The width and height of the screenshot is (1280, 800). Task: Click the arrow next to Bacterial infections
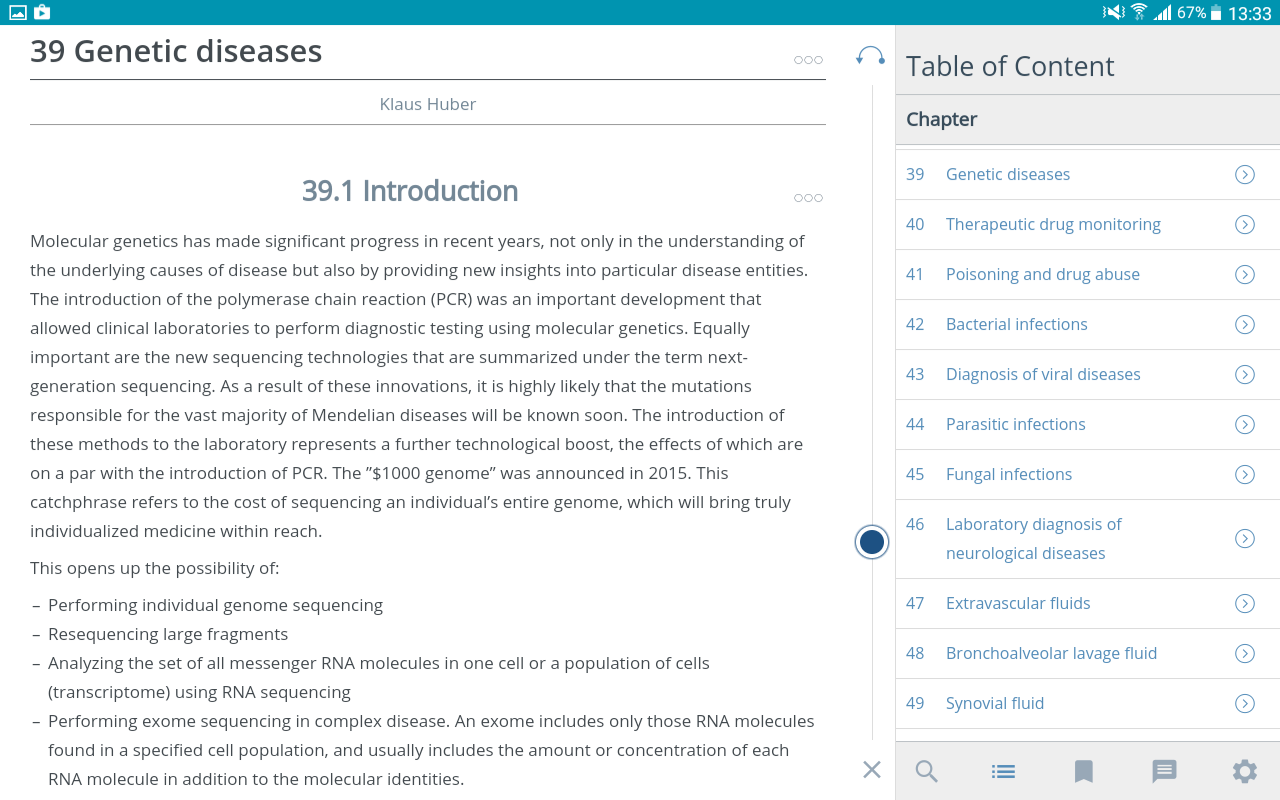[x=1244, y=325]
